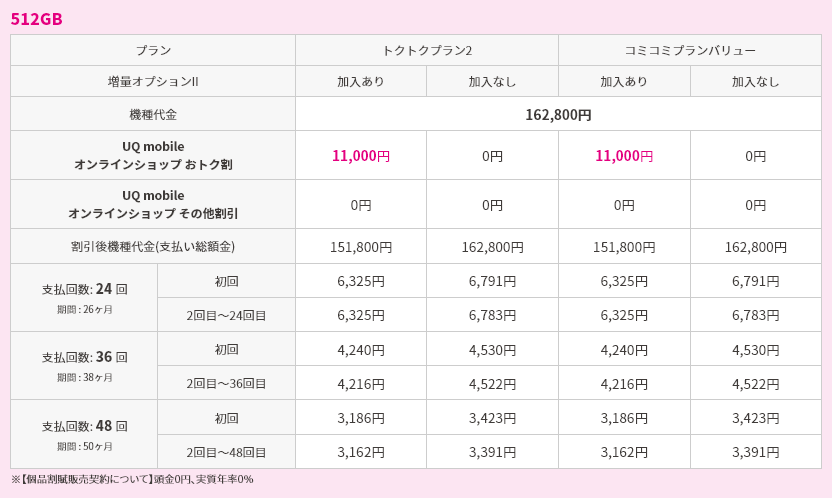
Task: Click the 2回目〜24回目 row label
Action: point(226,316)
